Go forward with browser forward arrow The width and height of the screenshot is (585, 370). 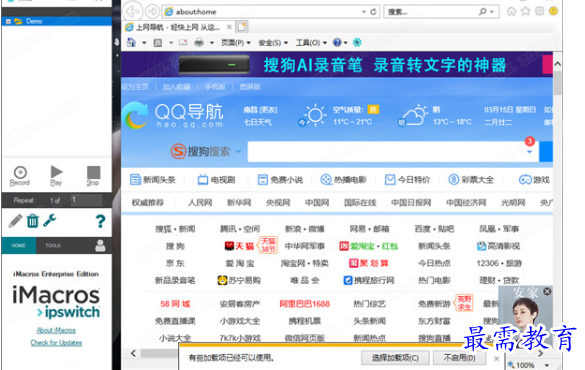pyautogui.click(x=152, y=12)
